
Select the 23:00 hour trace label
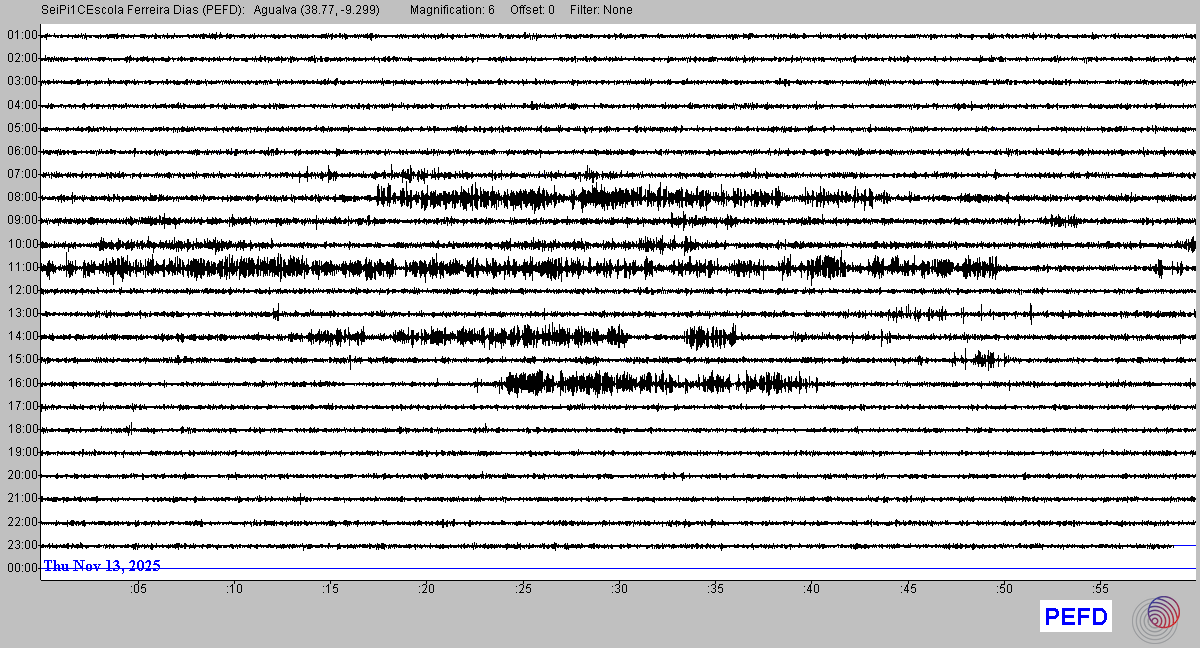pyautogui.click(x=21, y=545)
